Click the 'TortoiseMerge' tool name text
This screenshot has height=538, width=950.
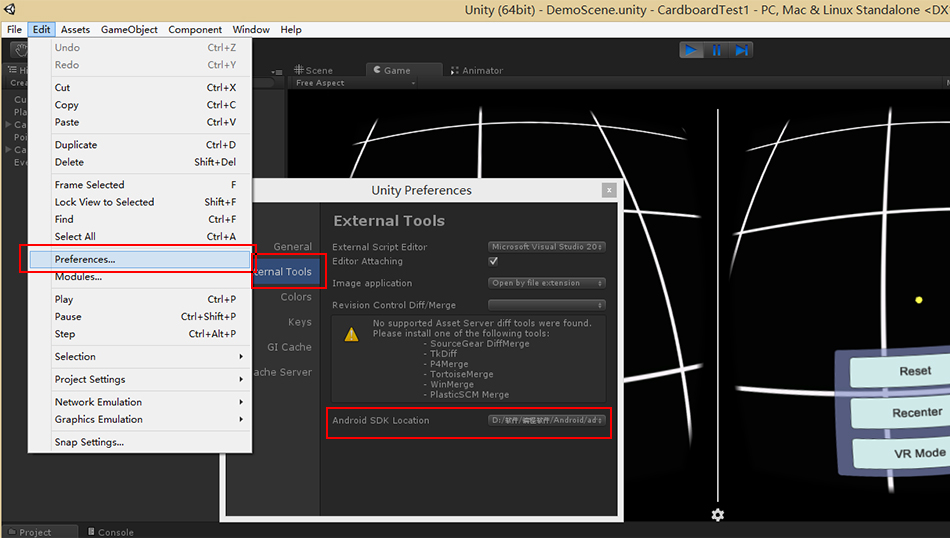coord(462,374)
